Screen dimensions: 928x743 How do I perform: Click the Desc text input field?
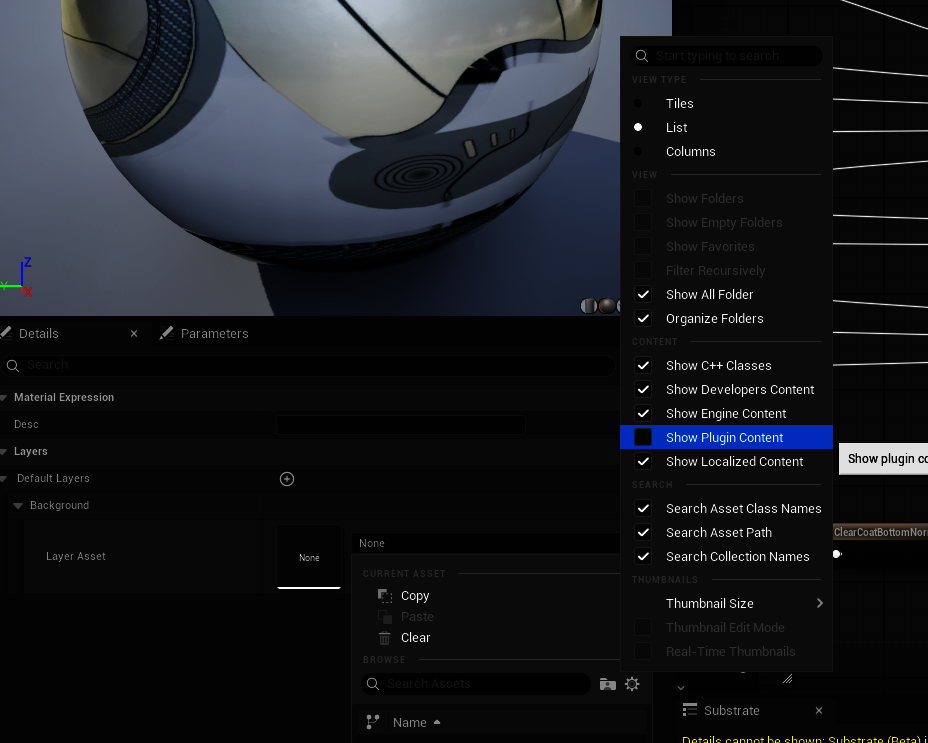pyautogui.click(x=400, y=425)
